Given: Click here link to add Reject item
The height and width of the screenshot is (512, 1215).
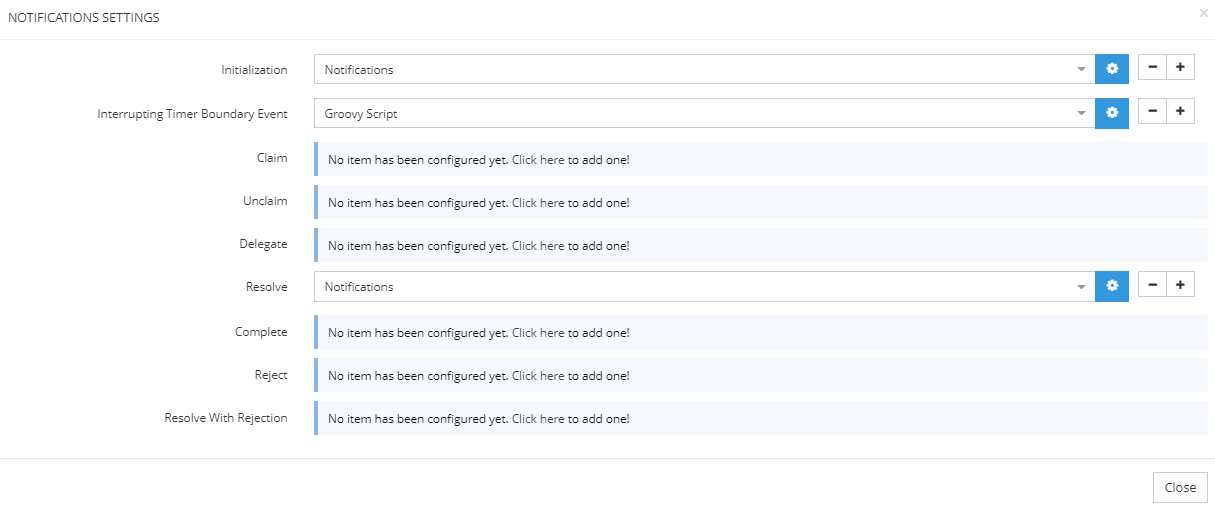Looking at the screenshot, I should coord(538,376).
